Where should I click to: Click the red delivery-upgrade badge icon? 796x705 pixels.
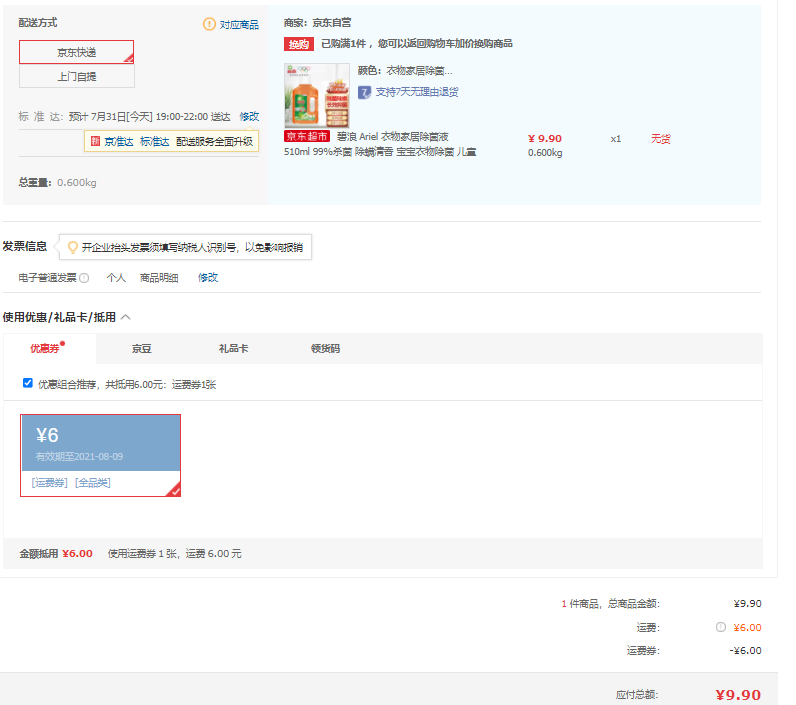pos(95,141)
